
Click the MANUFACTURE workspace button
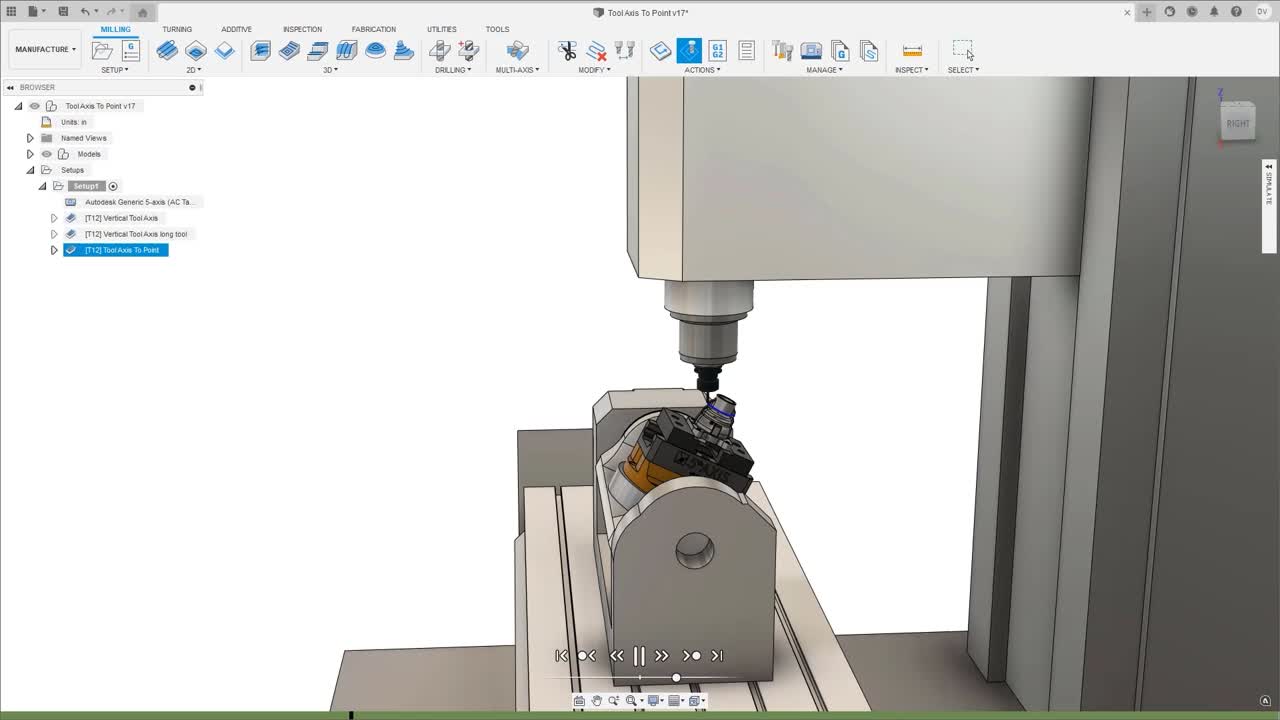44,49
